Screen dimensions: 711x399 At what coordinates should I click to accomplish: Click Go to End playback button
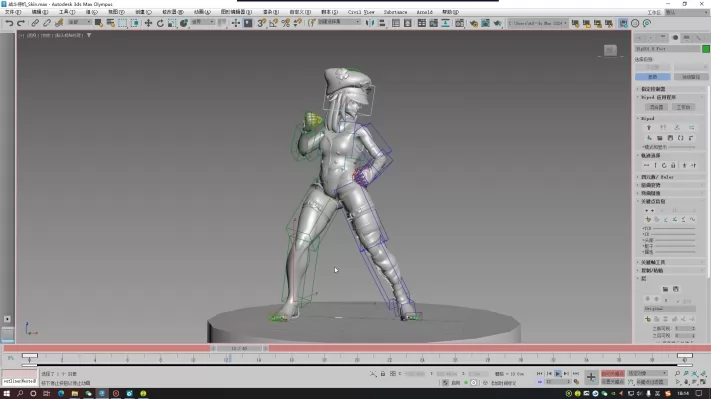[576, 374]
